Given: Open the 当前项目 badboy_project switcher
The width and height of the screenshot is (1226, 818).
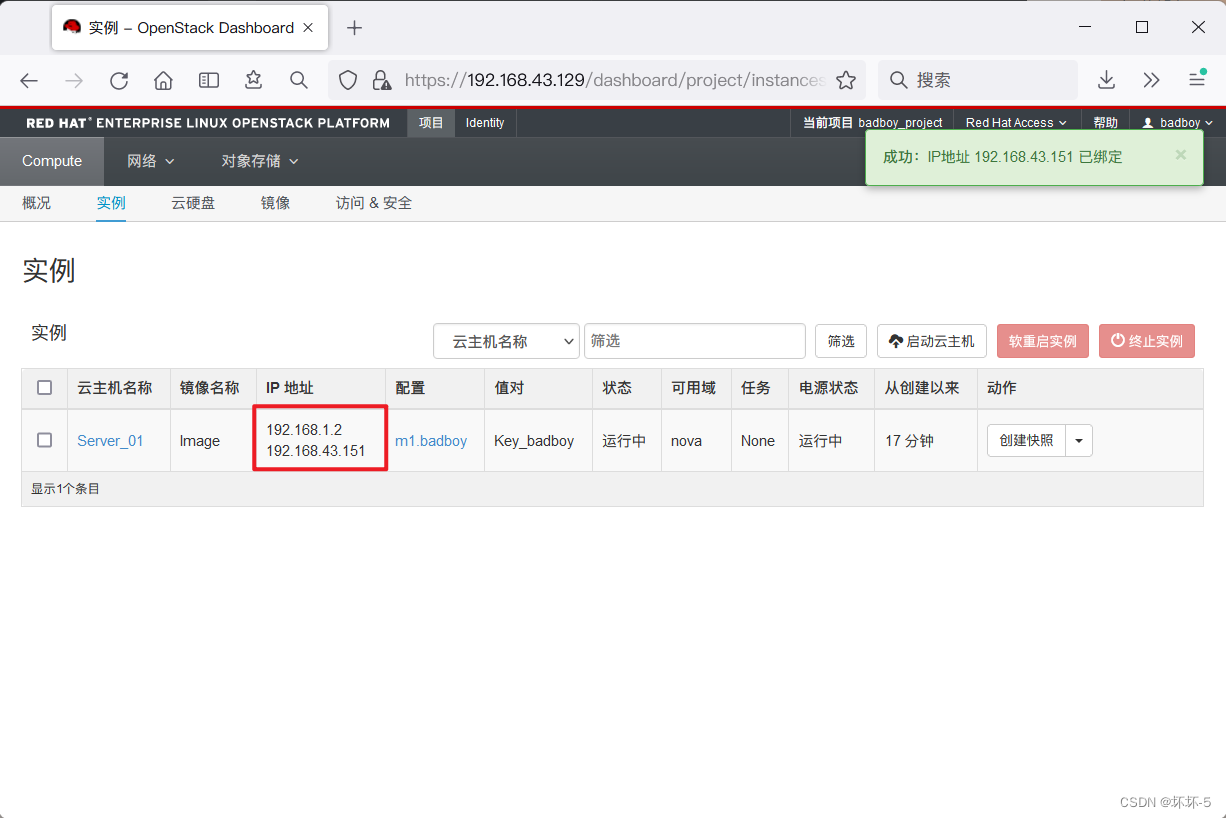Looking at the screenshot, I should (x=873, y=123).
